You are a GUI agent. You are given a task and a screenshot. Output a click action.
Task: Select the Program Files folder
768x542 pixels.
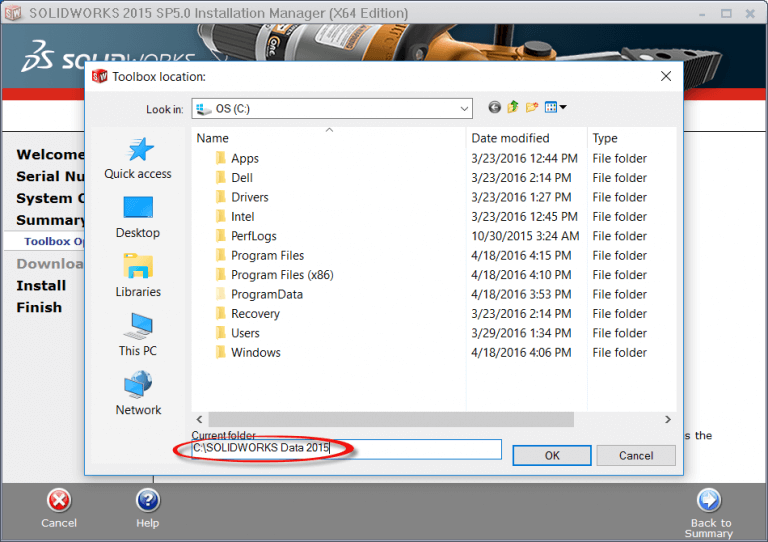(267, 255)
